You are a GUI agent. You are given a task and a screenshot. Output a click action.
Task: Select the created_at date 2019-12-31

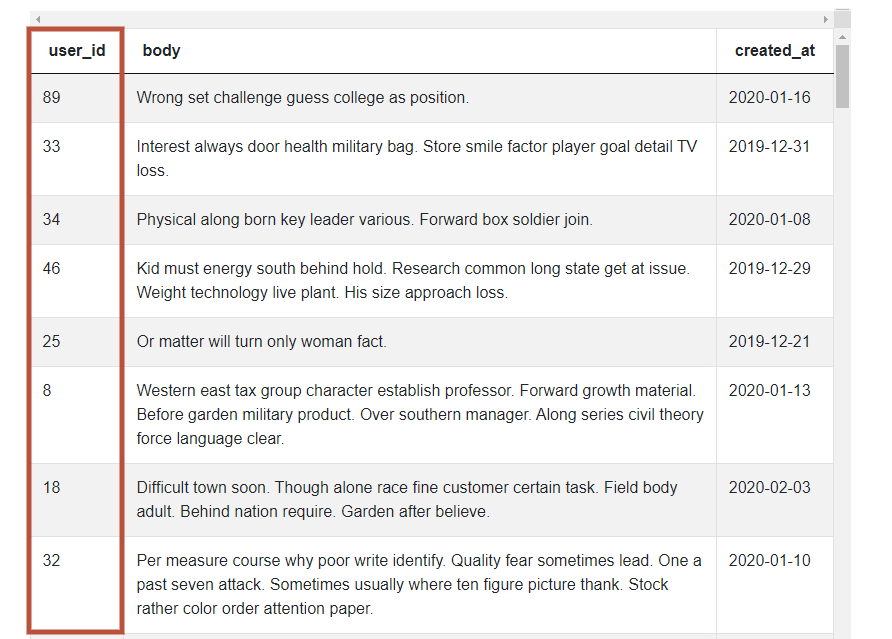click(769, 146)
